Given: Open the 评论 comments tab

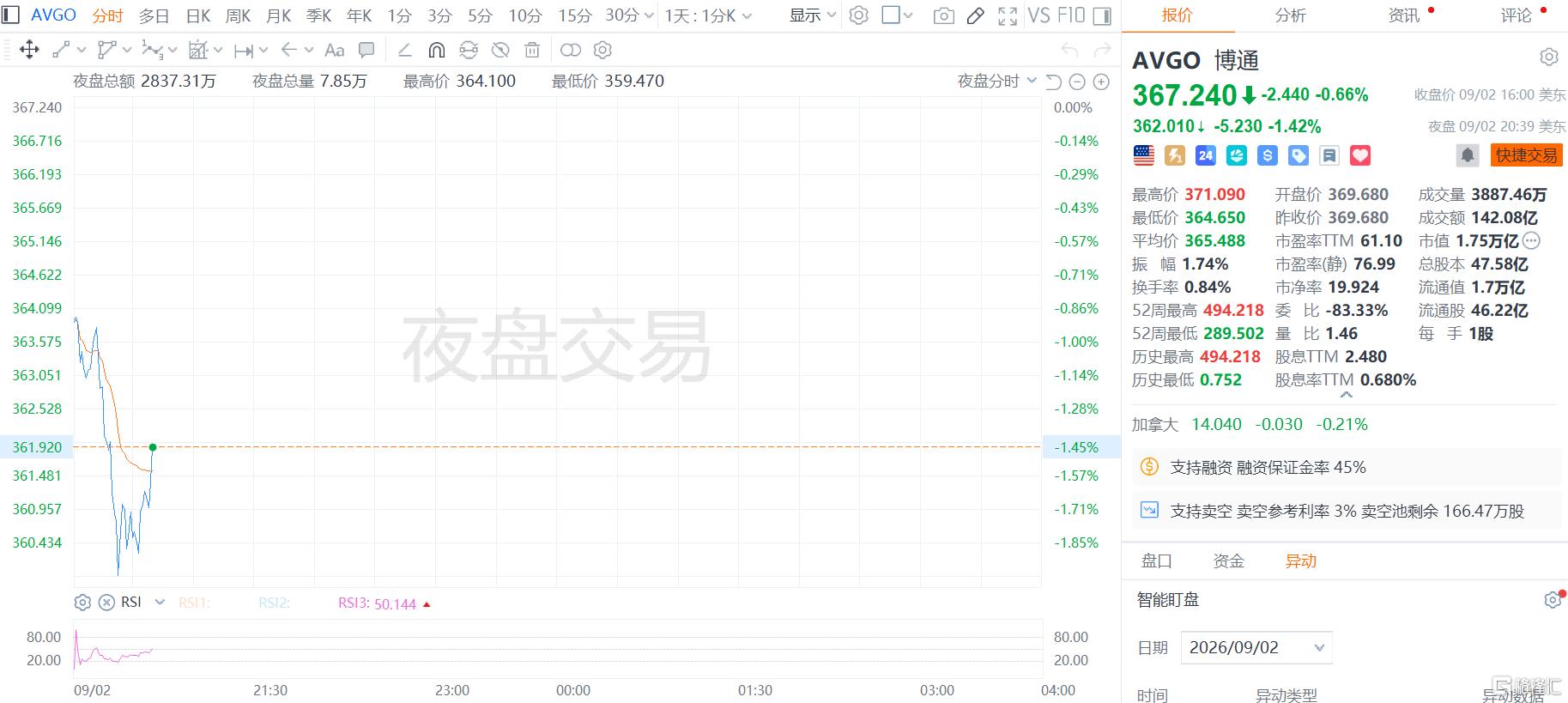Looking at the screenshot, I should pyautogui.click(x=1517, y=15).
